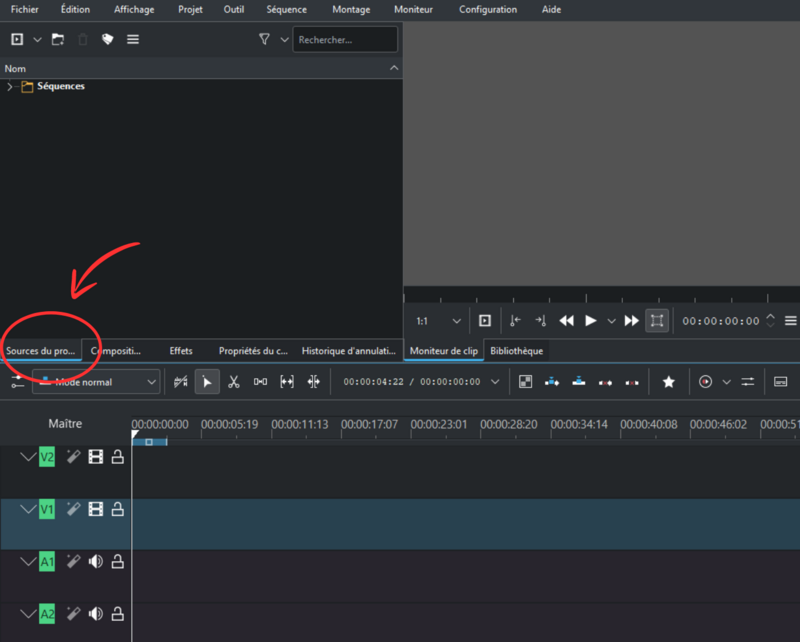Open the Projet menu
800x642 pixels.
click(190, 9)
